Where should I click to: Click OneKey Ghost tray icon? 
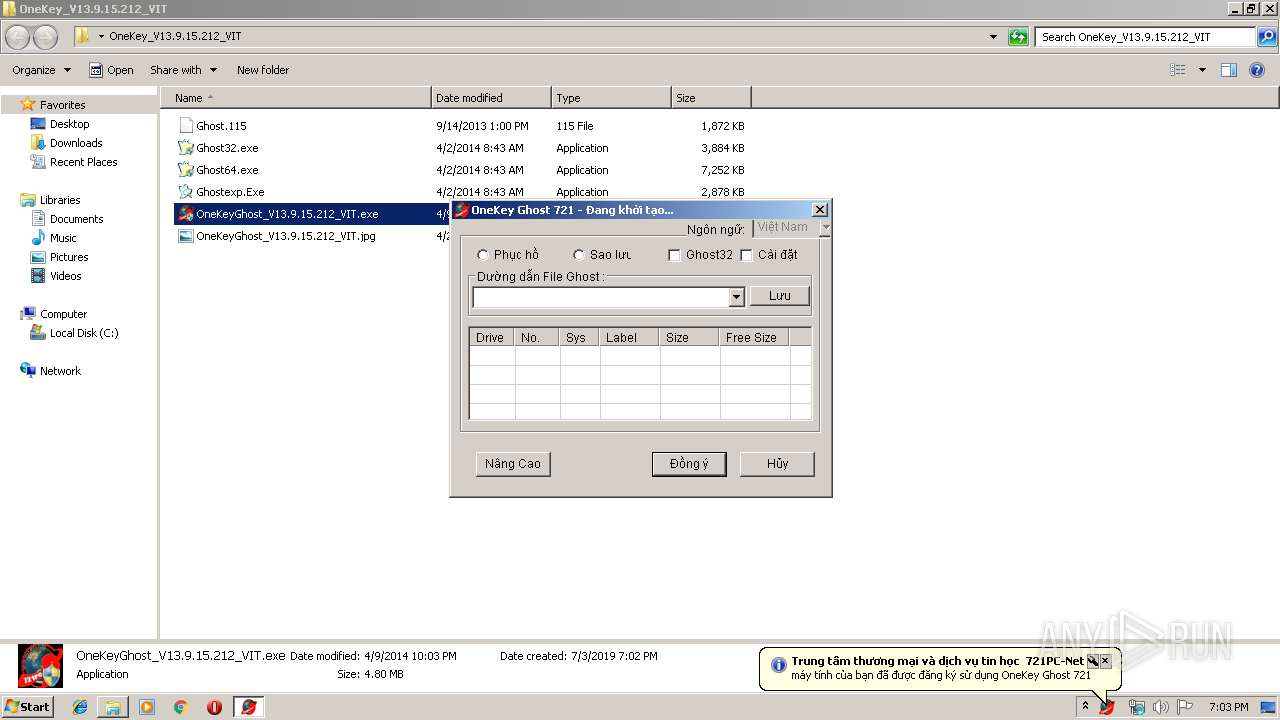coord(1107,707)
